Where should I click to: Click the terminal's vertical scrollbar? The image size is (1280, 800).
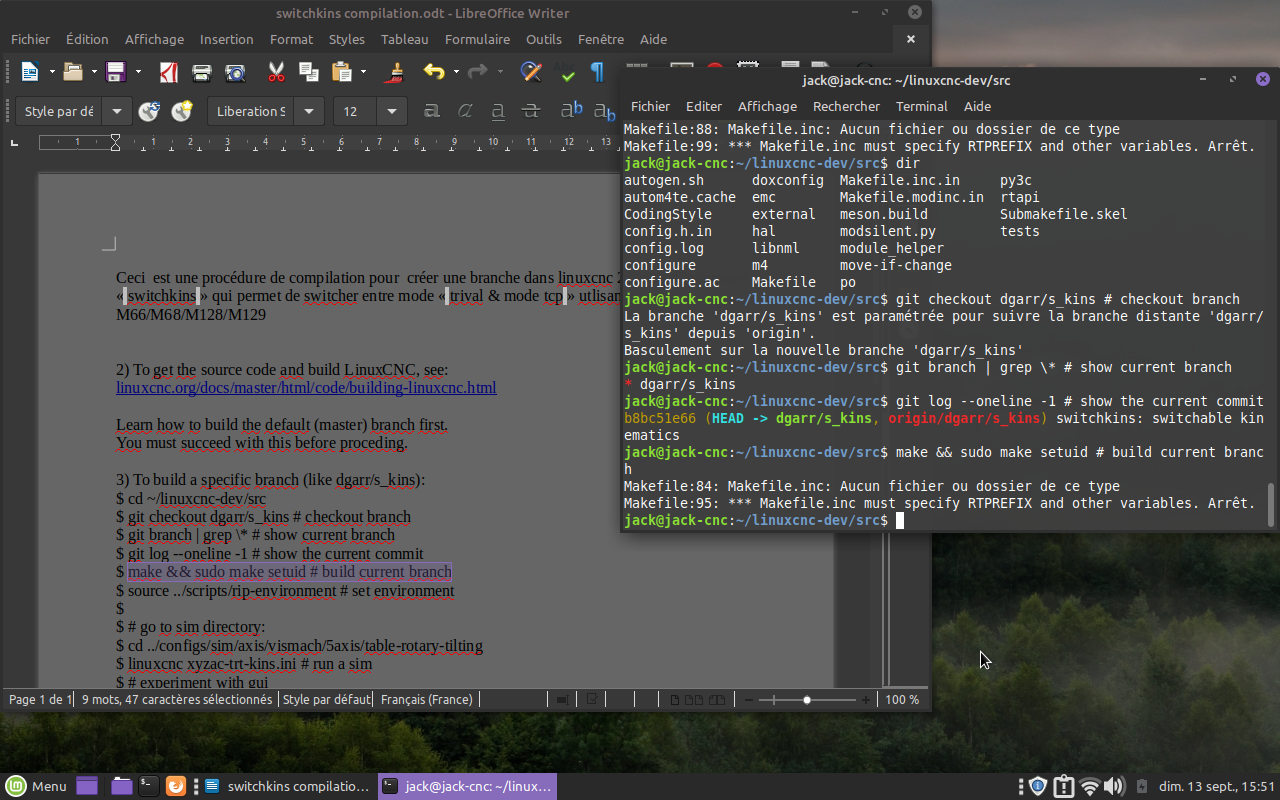(1271, 503)
